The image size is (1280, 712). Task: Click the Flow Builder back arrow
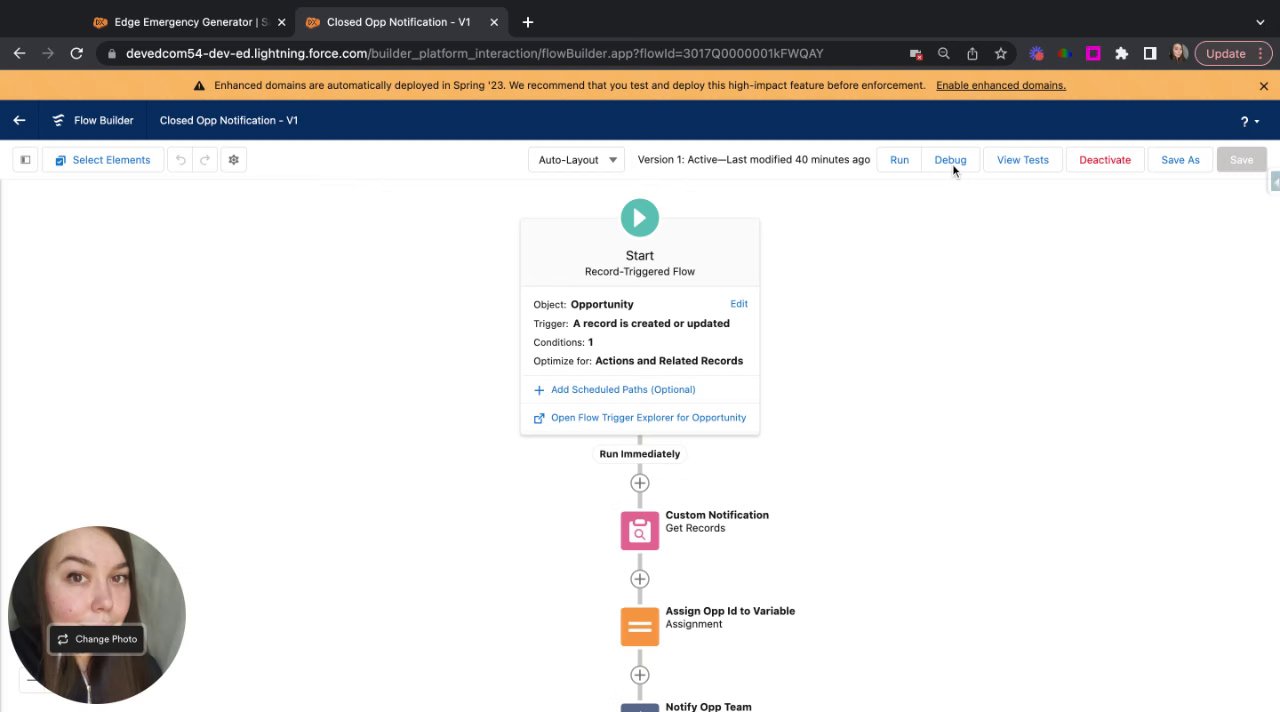pyautogui.click(x=19, y=120)
